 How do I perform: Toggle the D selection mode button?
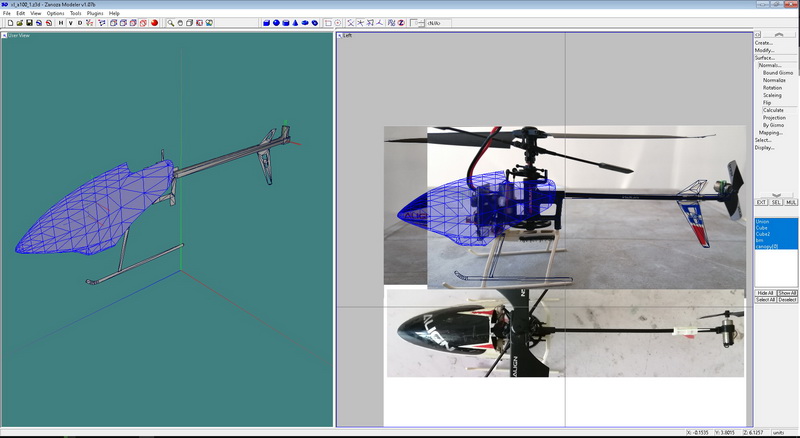click(x=80, y=23)
